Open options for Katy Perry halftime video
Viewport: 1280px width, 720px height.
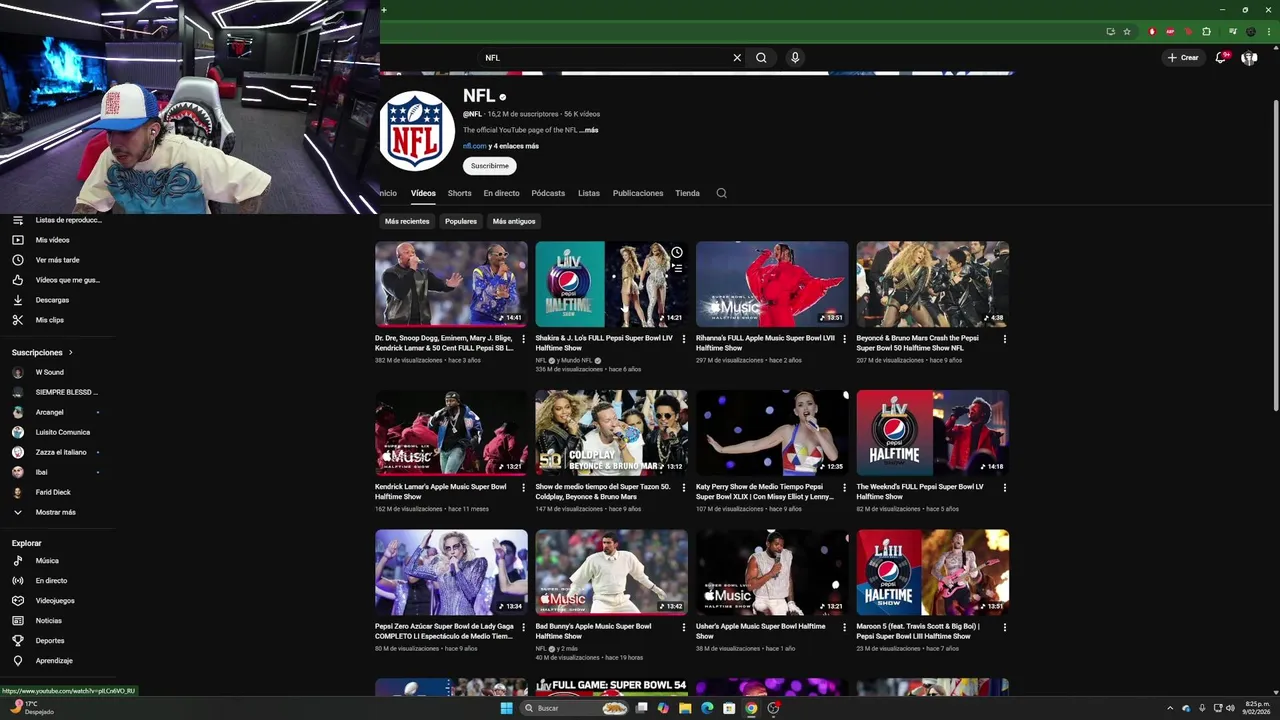[x=845, y=488]
